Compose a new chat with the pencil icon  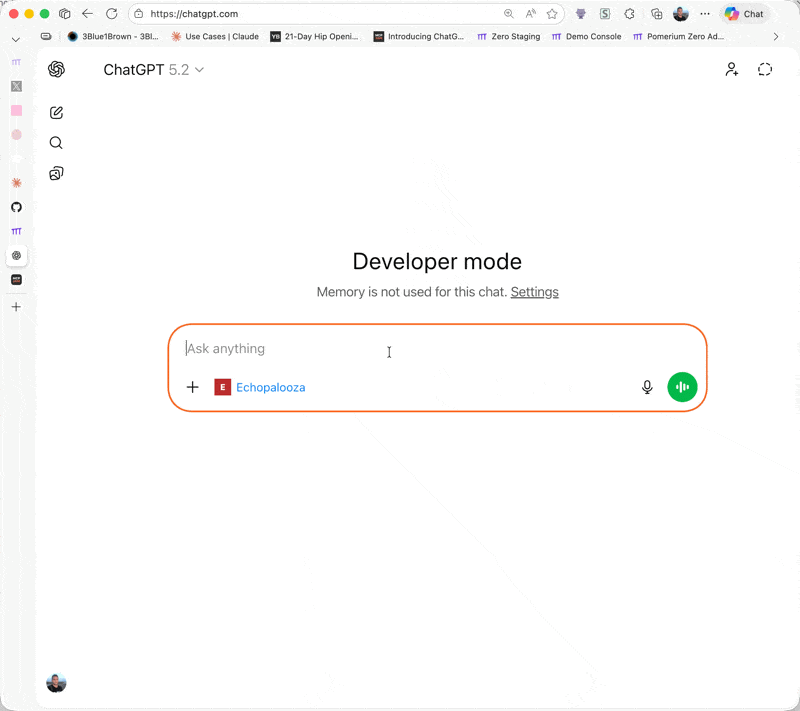pos(56,112)
